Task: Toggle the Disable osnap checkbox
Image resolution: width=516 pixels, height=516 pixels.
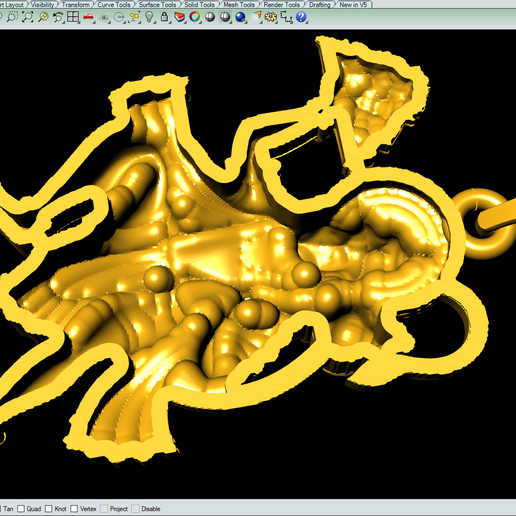Action: [135, 508]
